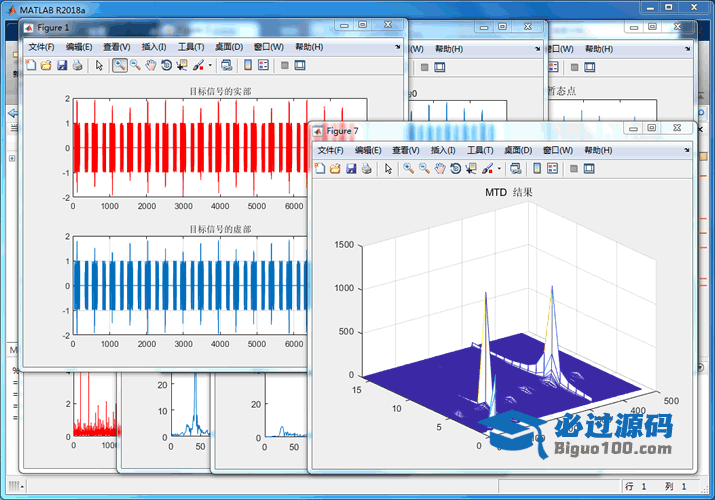The image size is (715, 500).
Task: Open brush color dropdown arrow in Figure 1
Action: 209,66
